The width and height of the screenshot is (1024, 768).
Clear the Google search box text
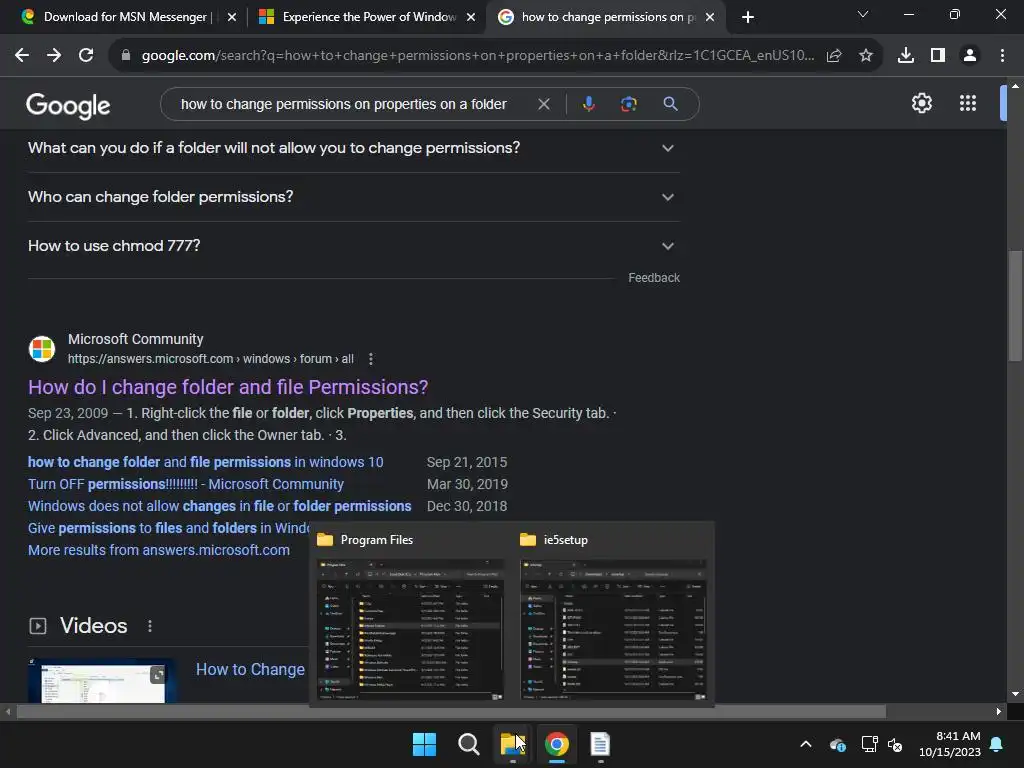point(543,104)
